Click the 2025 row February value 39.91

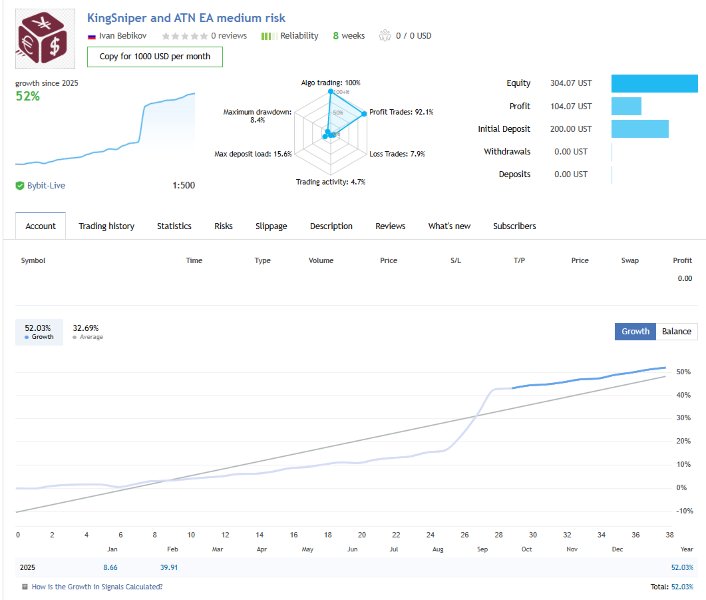(169, 568)
